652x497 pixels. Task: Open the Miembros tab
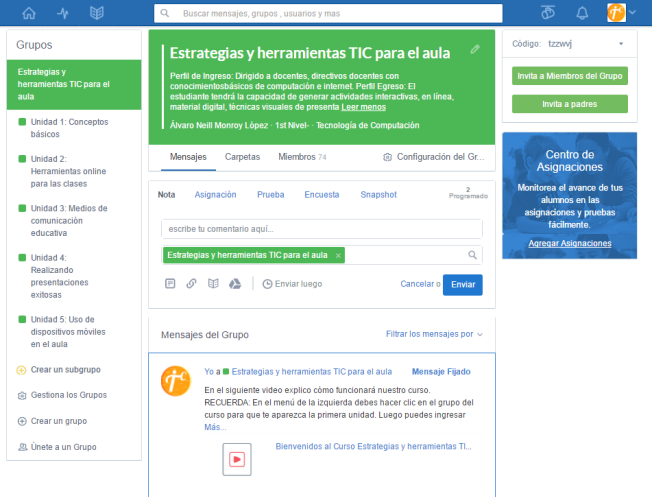[x=302, y=157]
